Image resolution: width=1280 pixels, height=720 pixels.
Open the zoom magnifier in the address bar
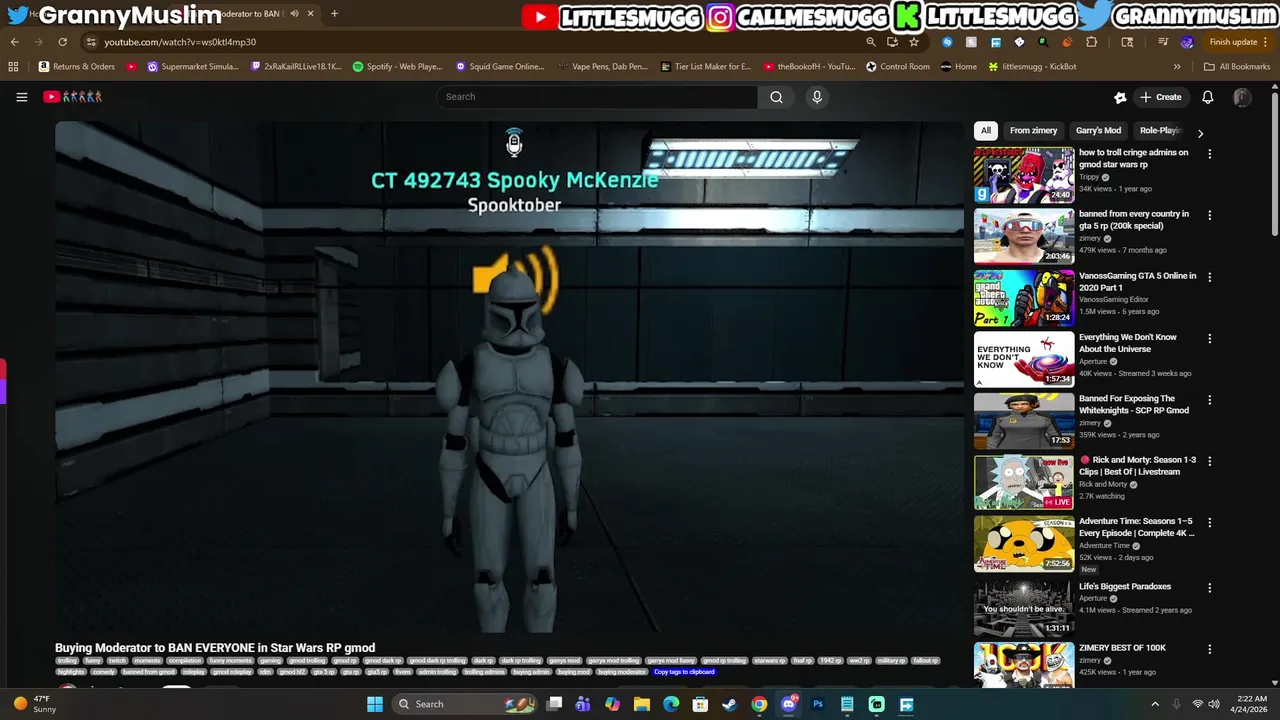[x=870, y=42]
